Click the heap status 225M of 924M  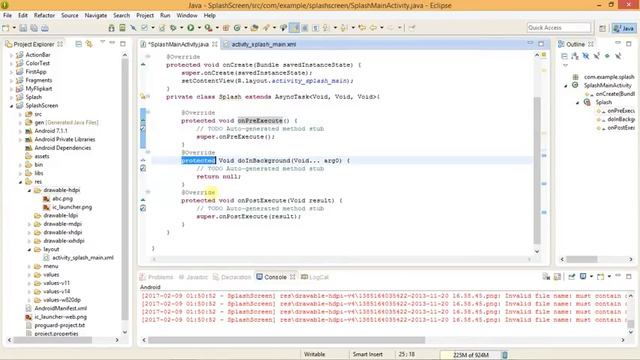coord(470,355)
